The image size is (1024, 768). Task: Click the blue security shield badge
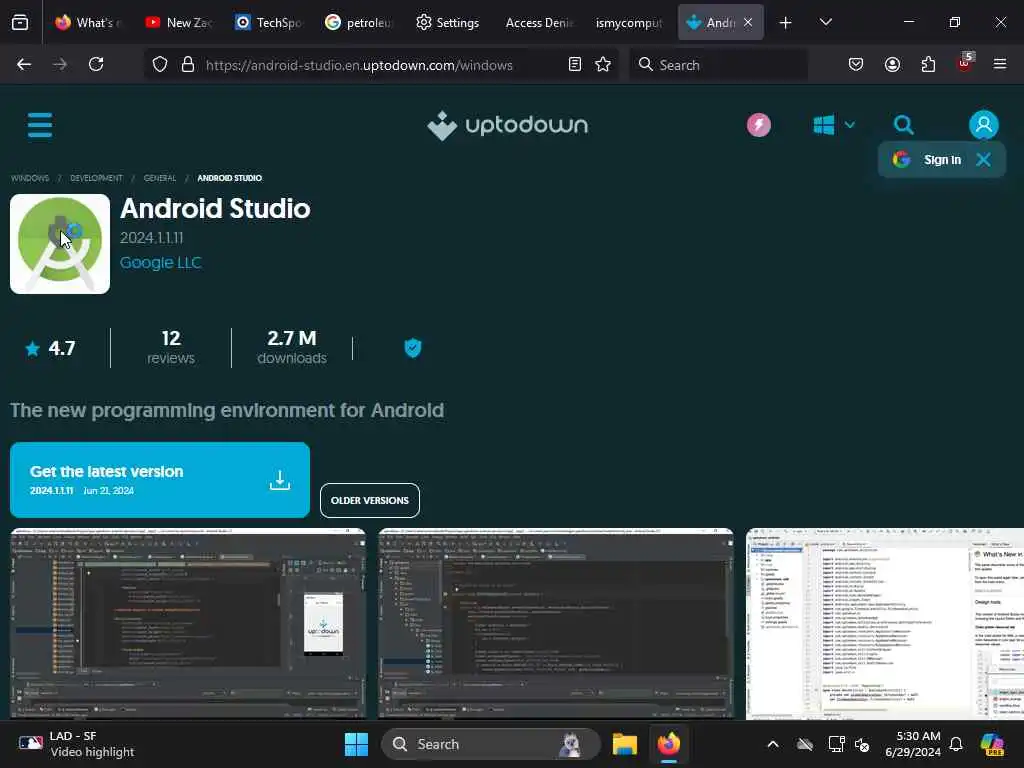[413, 347]
